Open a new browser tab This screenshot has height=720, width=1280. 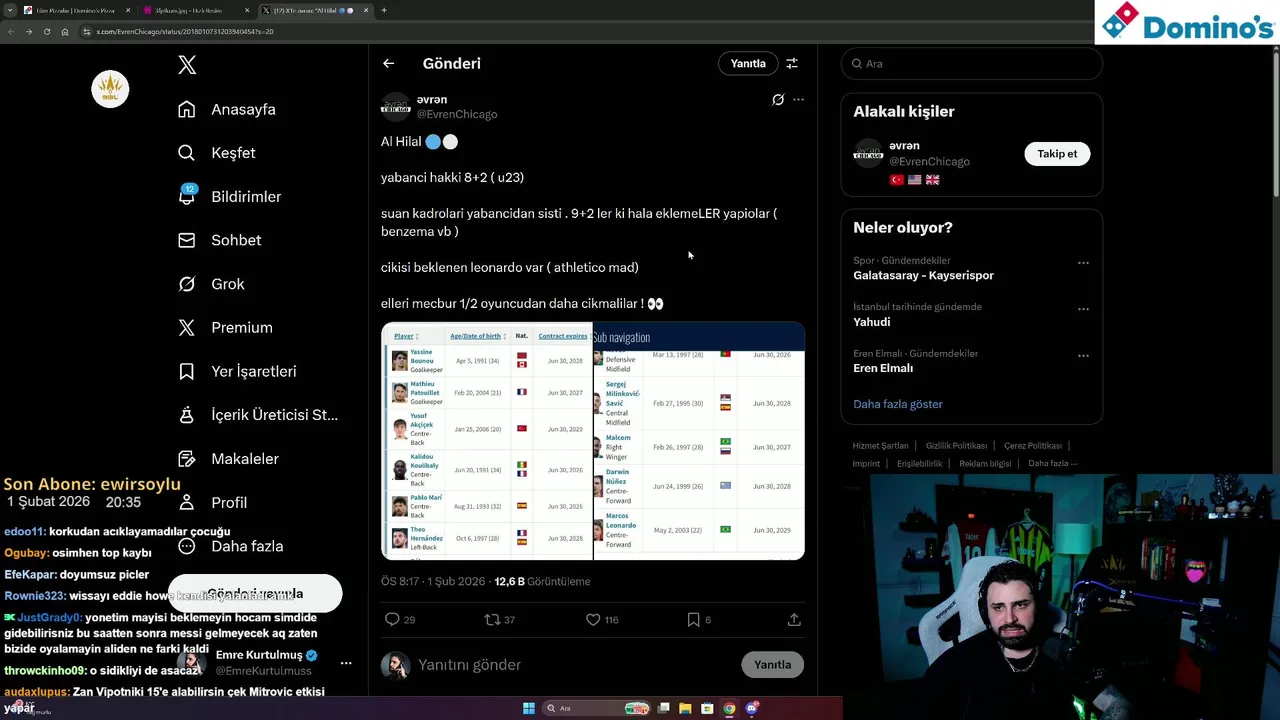(384, 10)
